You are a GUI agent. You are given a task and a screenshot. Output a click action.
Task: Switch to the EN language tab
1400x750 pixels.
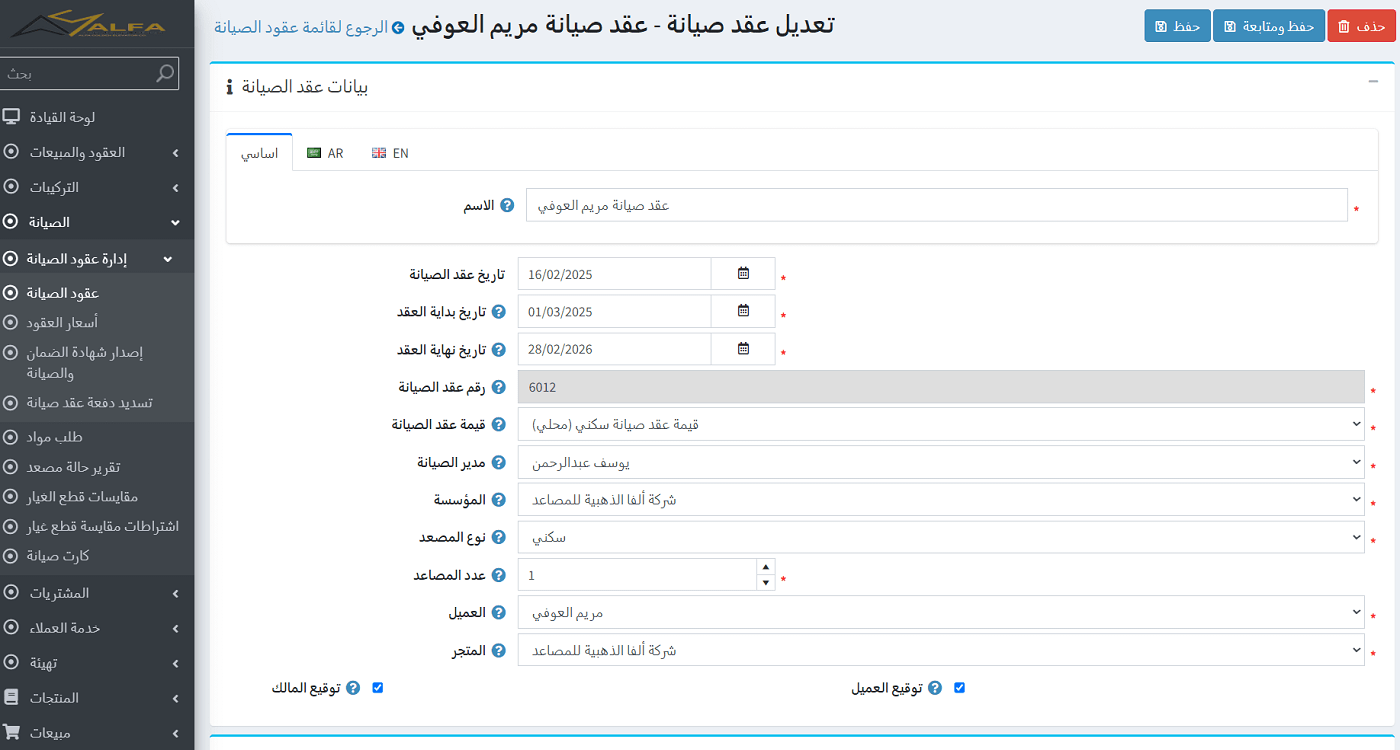390,153
